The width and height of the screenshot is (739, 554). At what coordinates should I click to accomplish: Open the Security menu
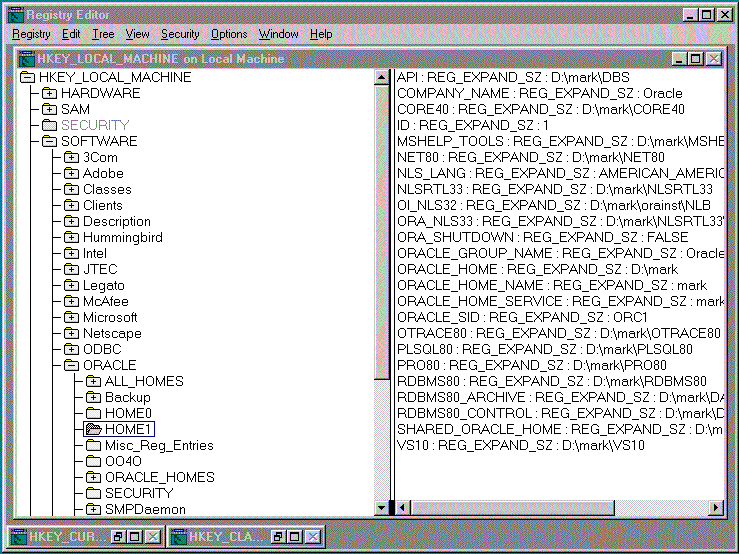coord(180,34)
